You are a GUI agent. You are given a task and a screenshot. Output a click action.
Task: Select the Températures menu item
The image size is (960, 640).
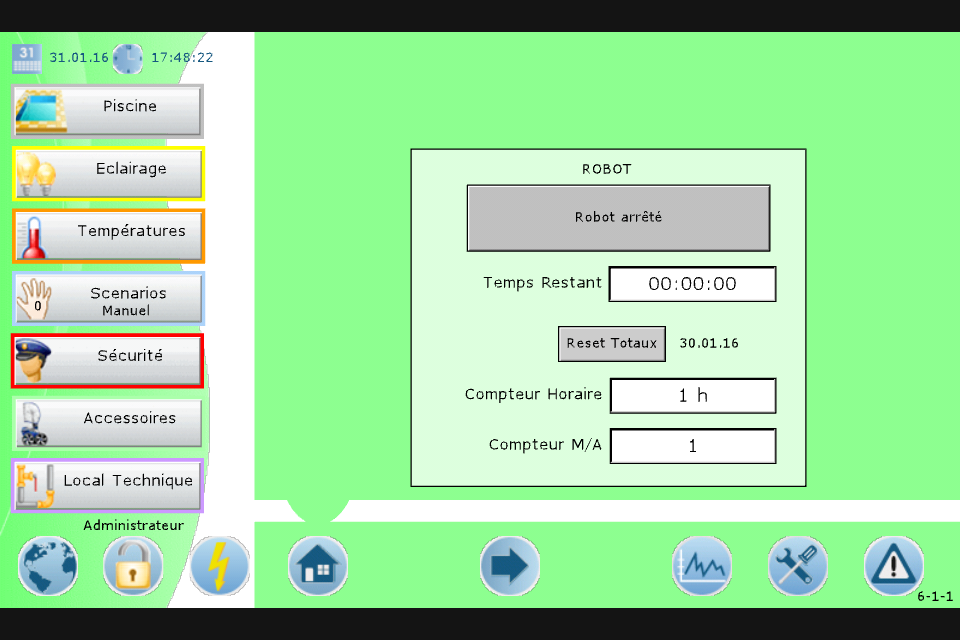point(108,236)
